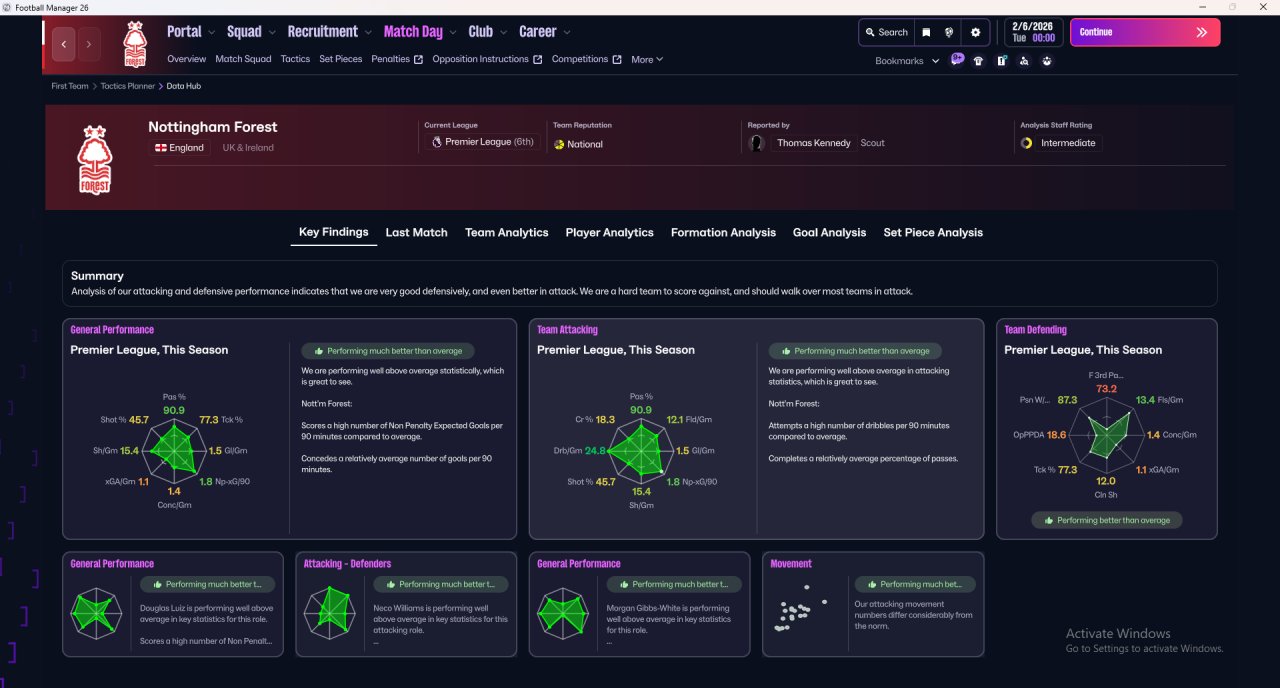
Task: Expand the Bookmarks dropdown
Action: 907,60
